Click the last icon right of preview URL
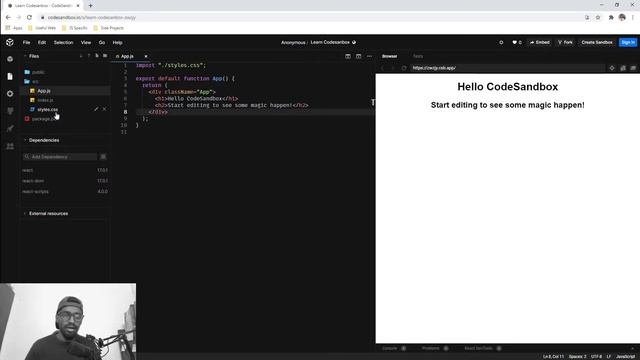The image size is (640, 360). tap(633, 68)
